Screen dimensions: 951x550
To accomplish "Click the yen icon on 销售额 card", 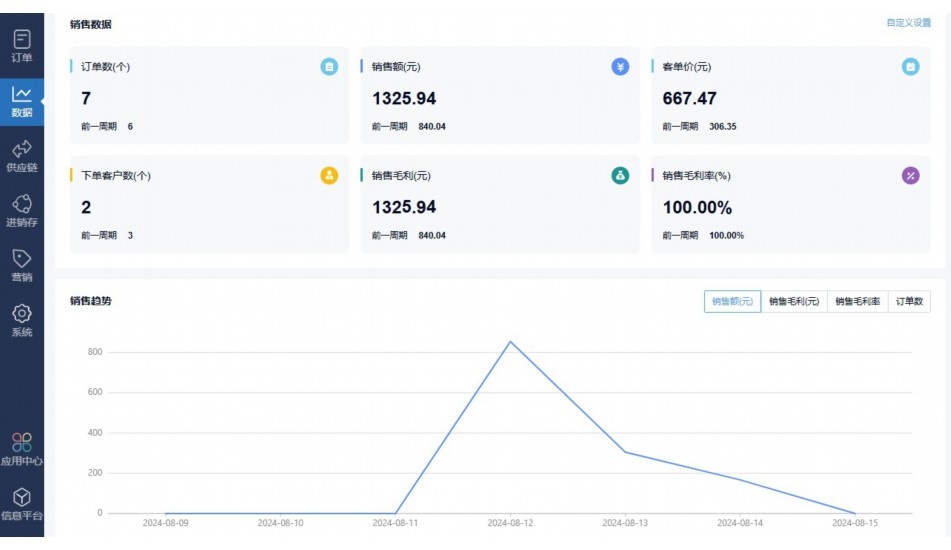I will point(620,67).
